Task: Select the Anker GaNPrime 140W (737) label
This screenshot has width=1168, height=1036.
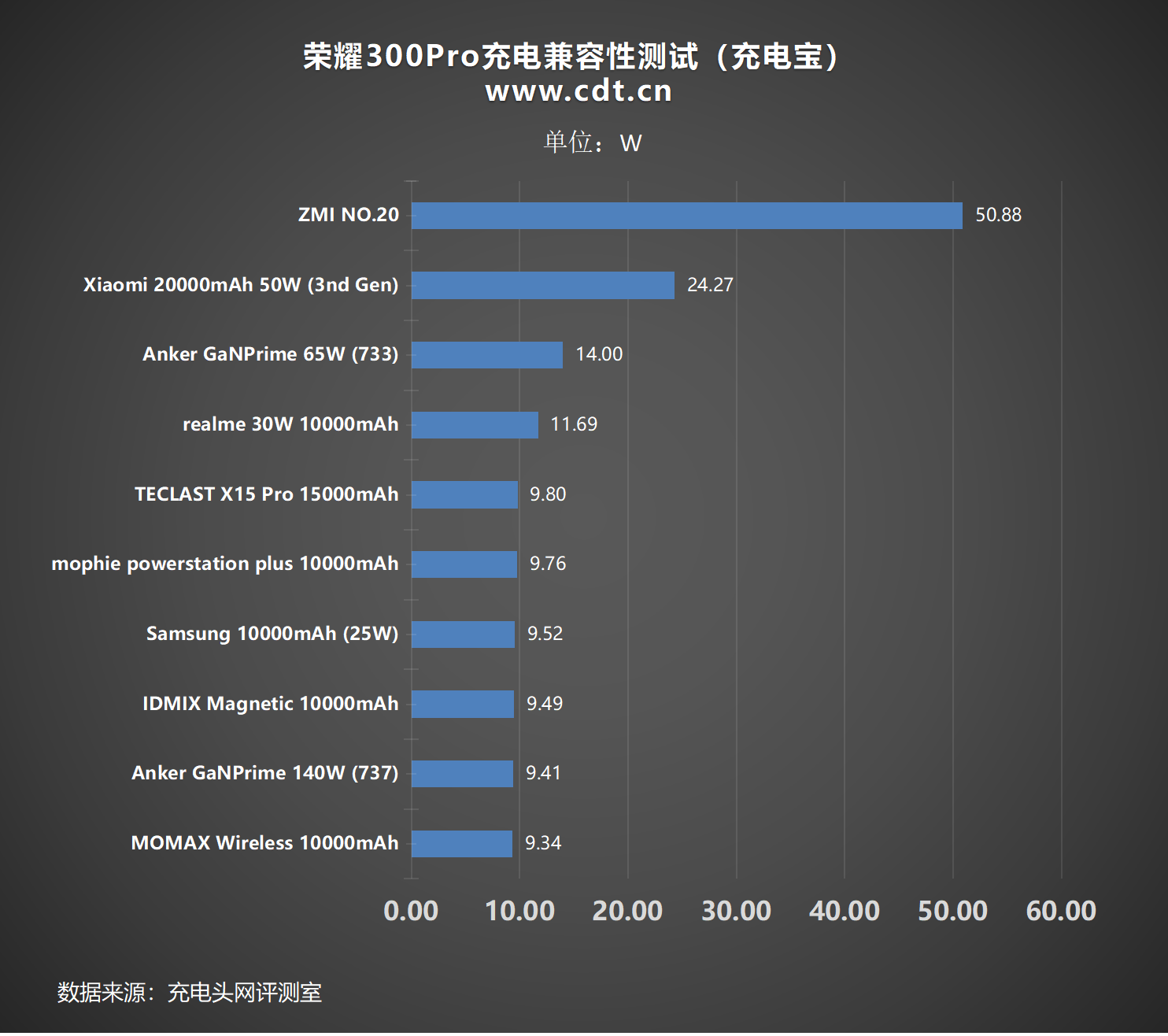Action: click(x=265, y=773)
